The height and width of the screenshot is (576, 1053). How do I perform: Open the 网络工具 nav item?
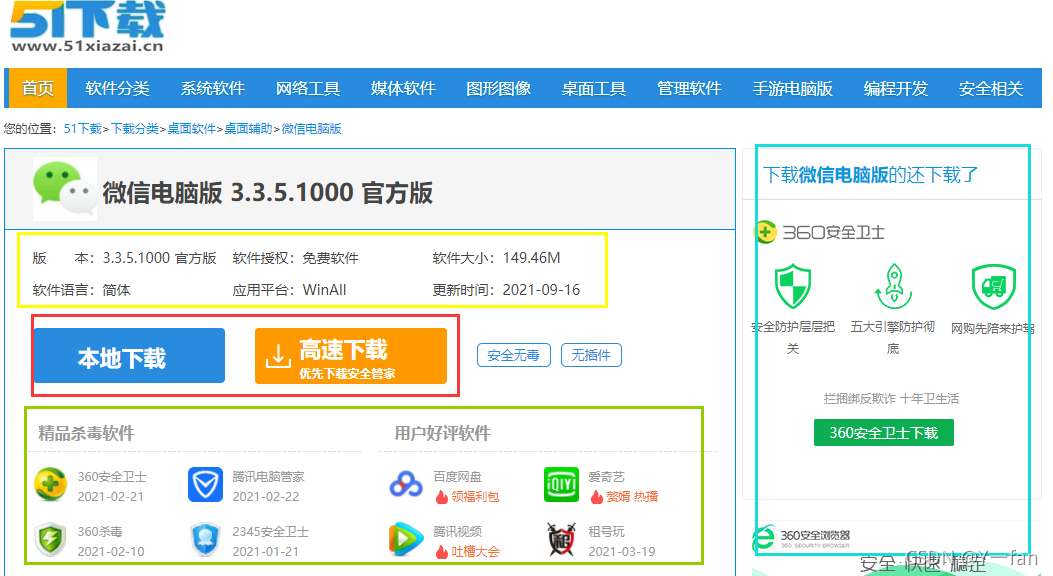coord(308,88)
